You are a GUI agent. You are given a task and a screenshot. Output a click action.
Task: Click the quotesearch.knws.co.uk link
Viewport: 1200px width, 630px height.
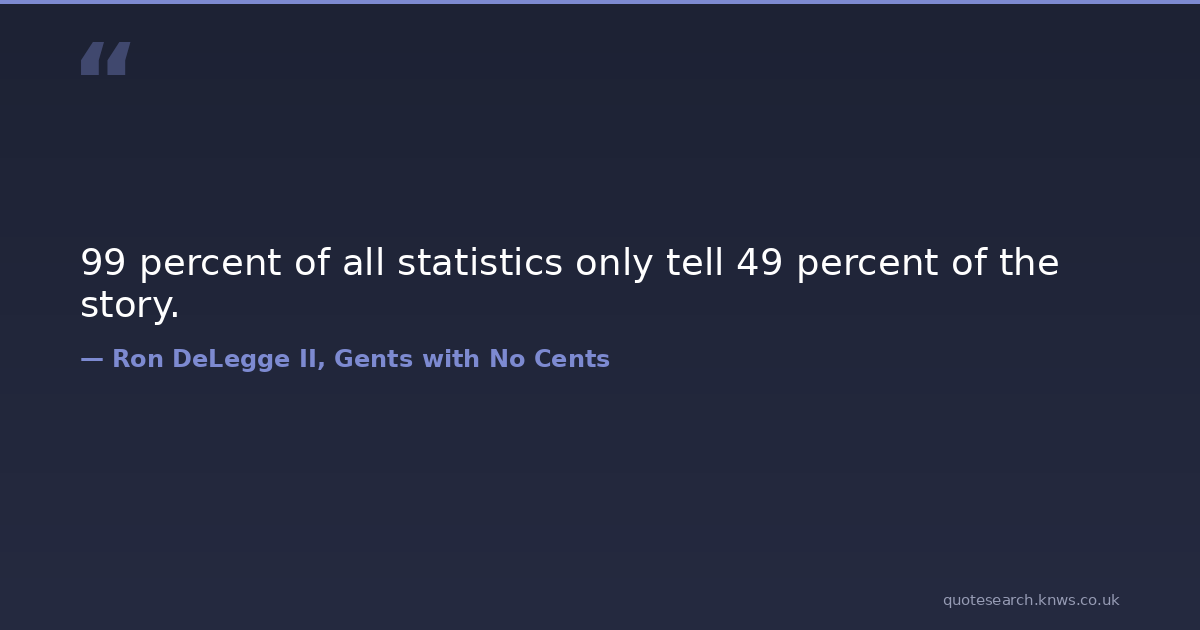(x=1030, y=600)
